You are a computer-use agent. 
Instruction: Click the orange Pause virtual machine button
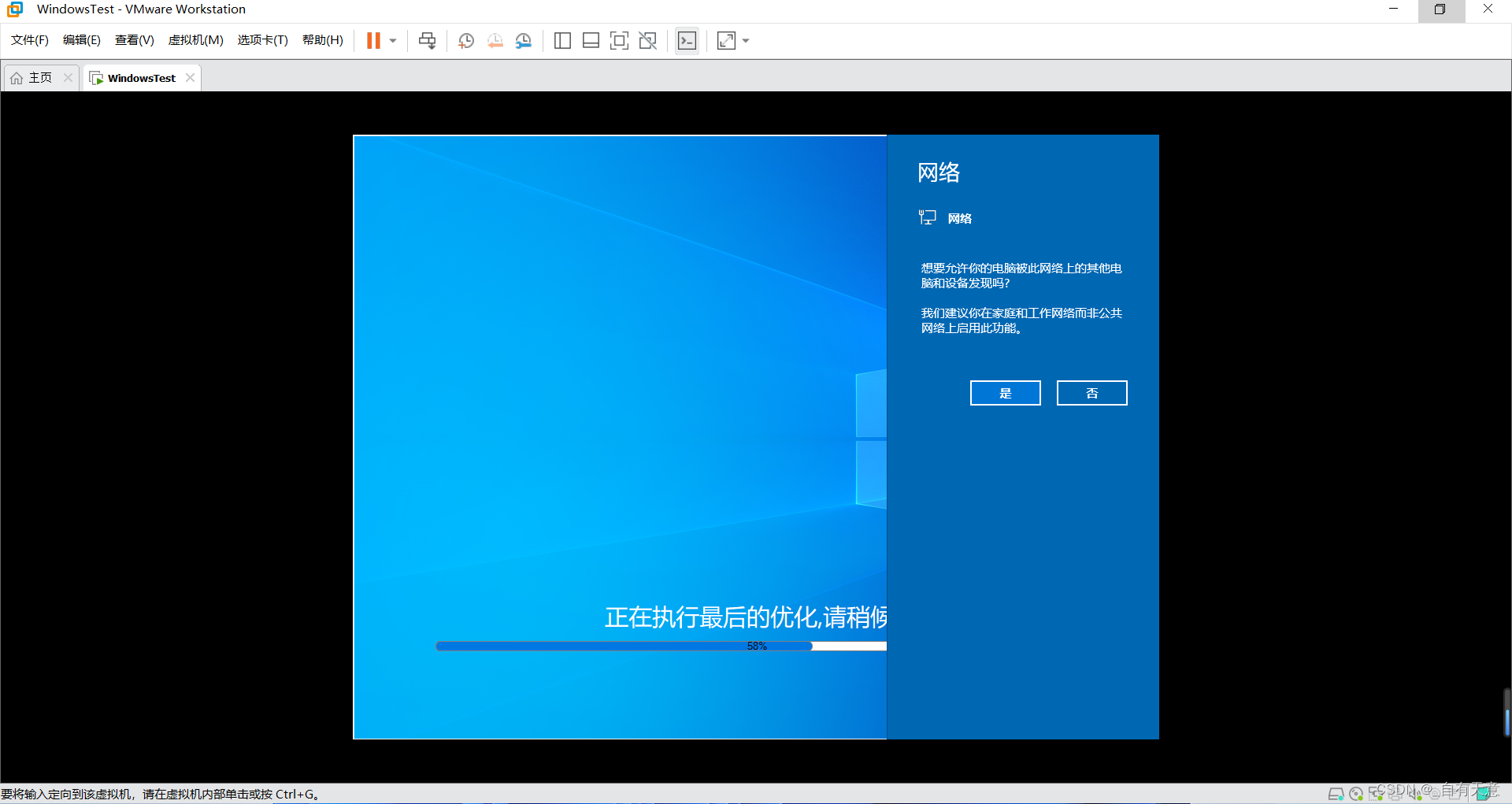[373, 40]
